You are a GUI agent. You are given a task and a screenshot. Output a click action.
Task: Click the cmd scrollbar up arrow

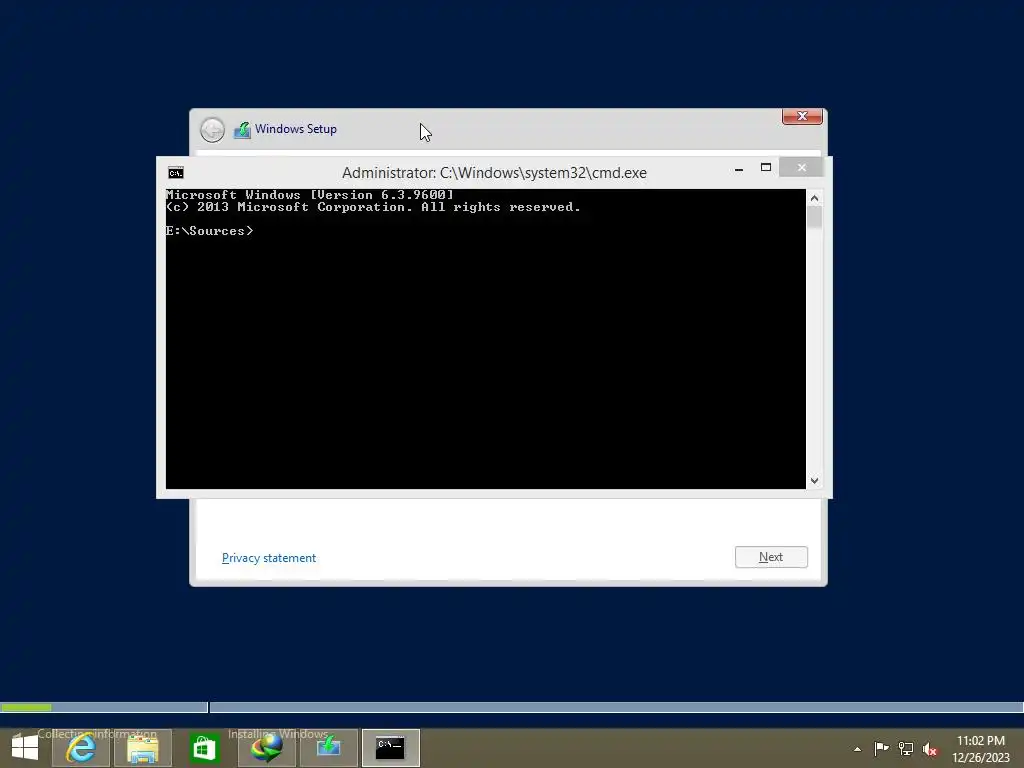pyautogui.click(x=814, y=198)
